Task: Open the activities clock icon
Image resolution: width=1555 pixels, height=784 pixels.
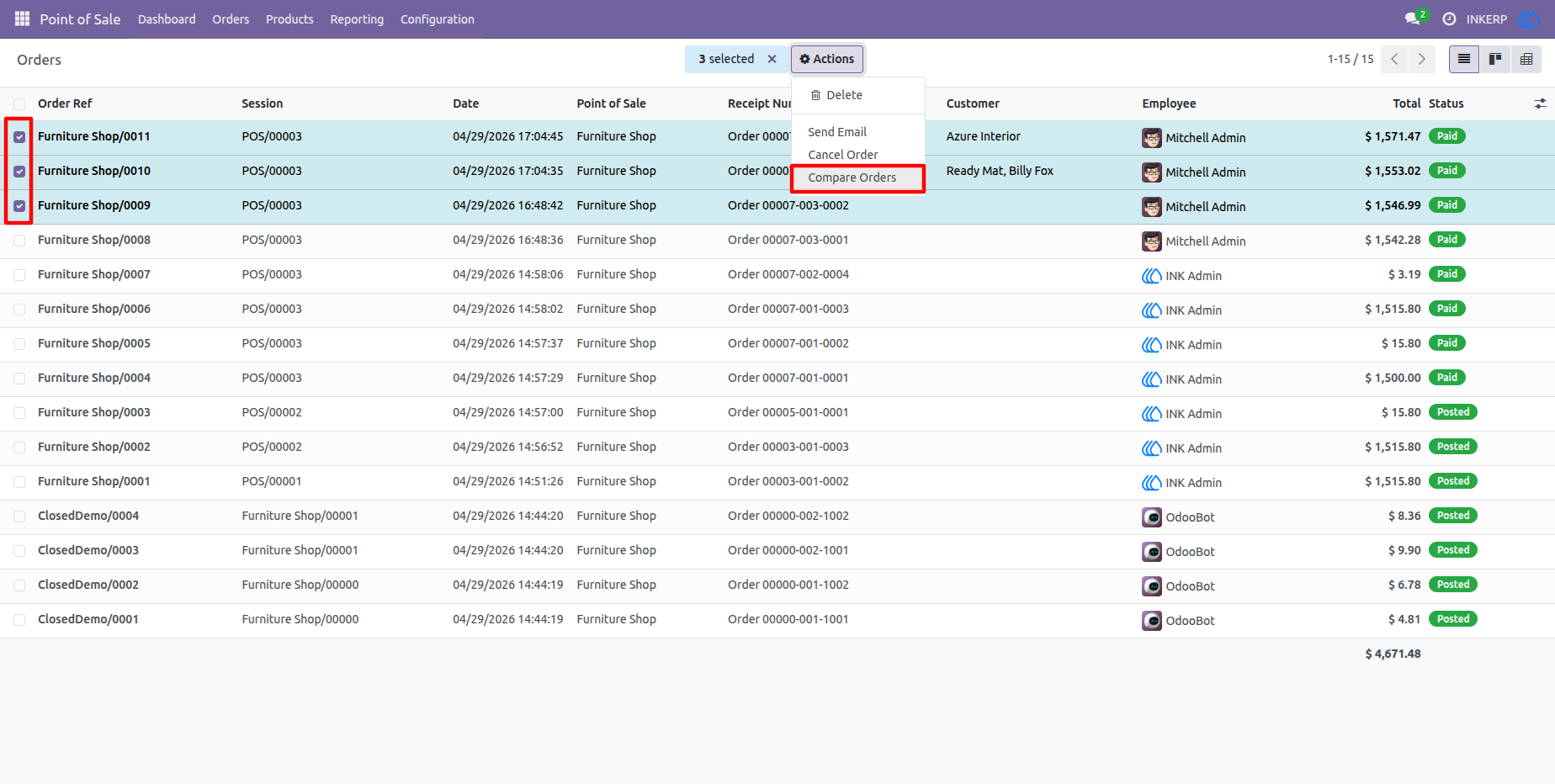Action: pyautogui.click(x=1449, y=19)
